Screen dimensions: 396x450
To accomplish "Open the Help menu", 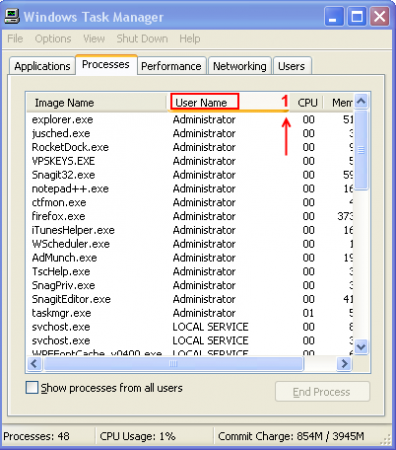I will coord(190,39).
